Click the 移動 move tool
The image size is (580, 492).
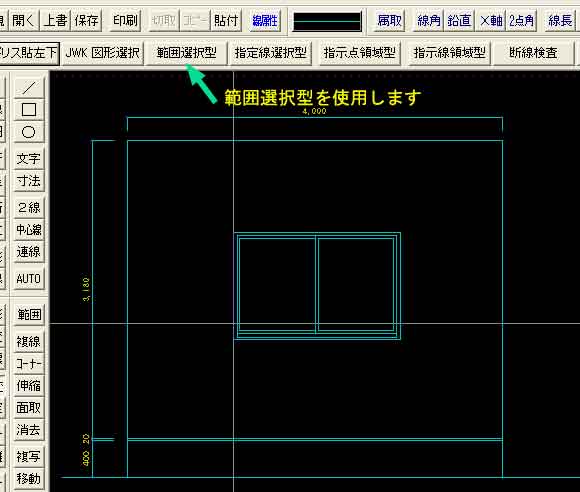[28, 479]
